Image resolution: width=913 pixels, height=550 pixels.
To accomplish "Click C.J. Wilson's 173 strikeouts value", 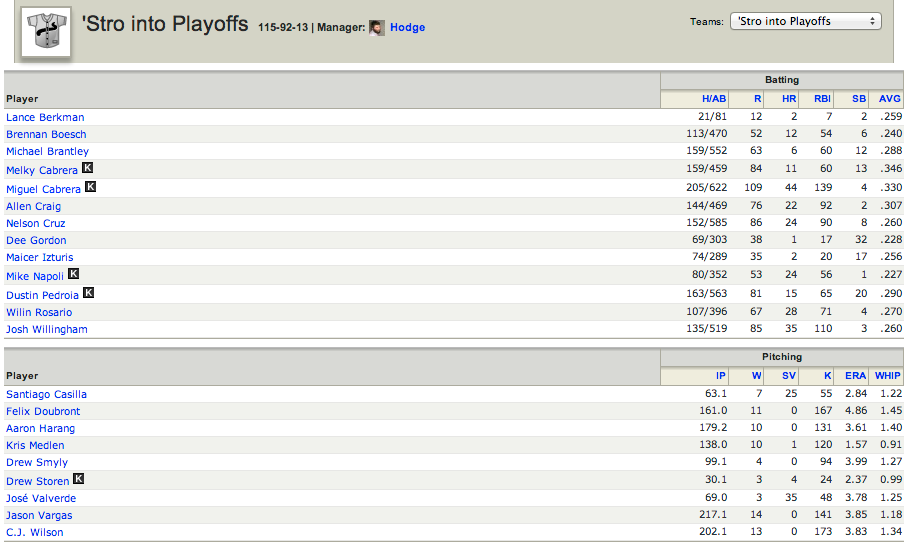I will 823,532.
